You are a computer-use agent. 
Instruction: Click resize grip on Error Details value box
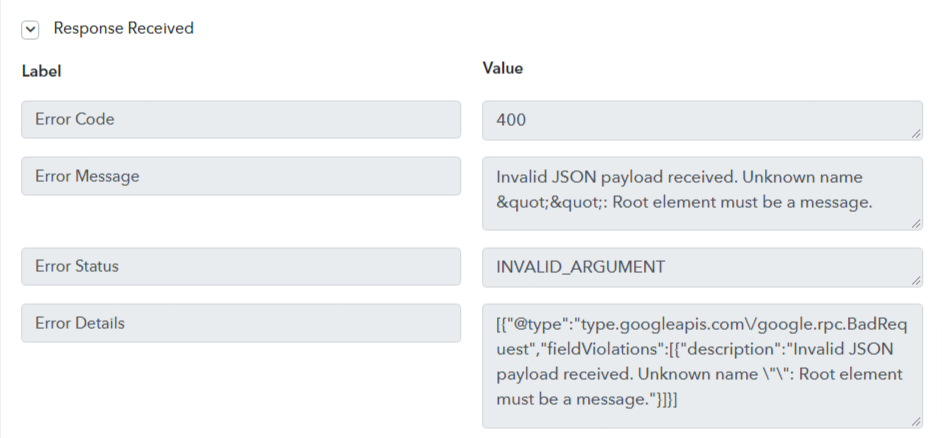(916, 422)
